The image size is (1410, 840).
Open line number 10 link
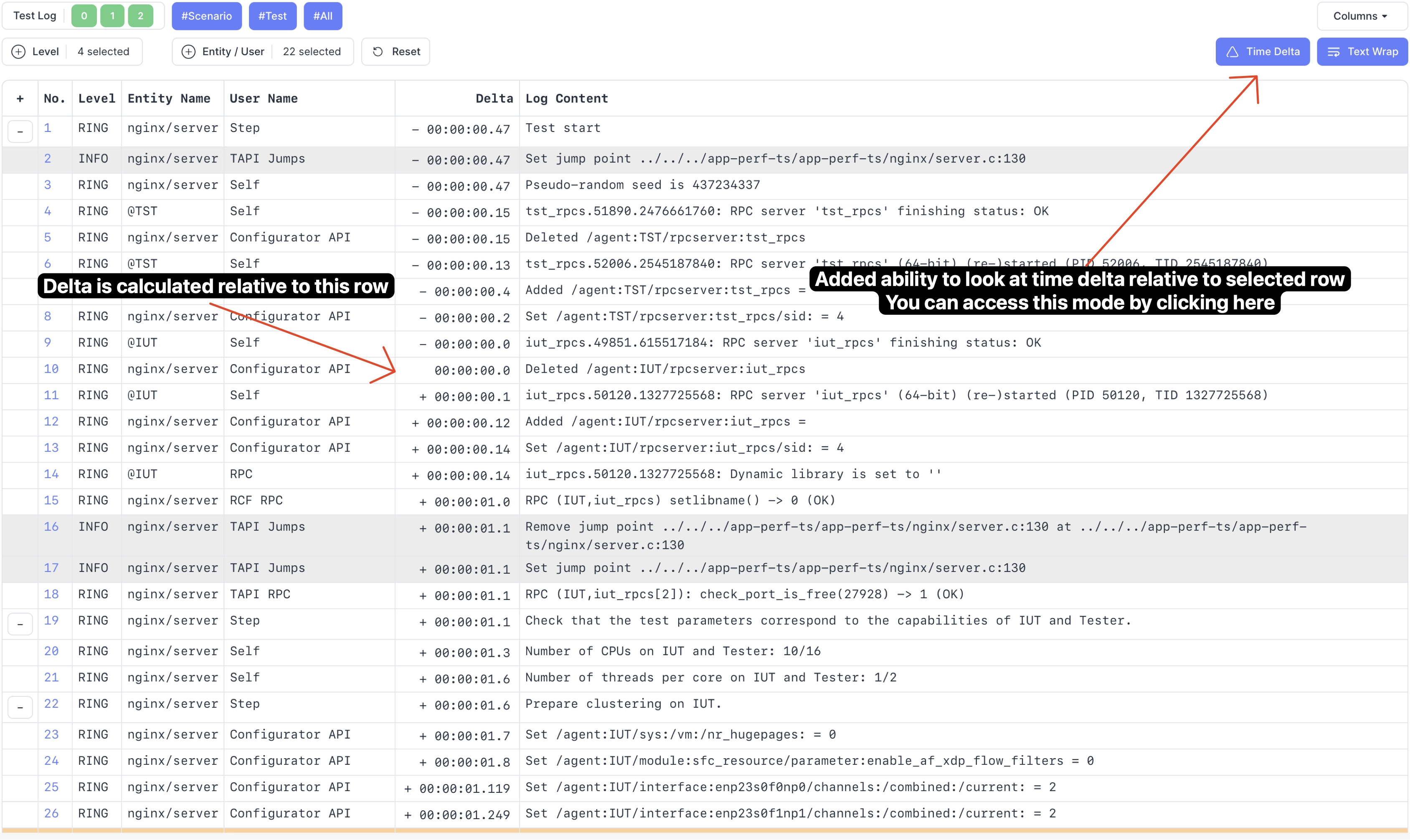tap(51, 369)
